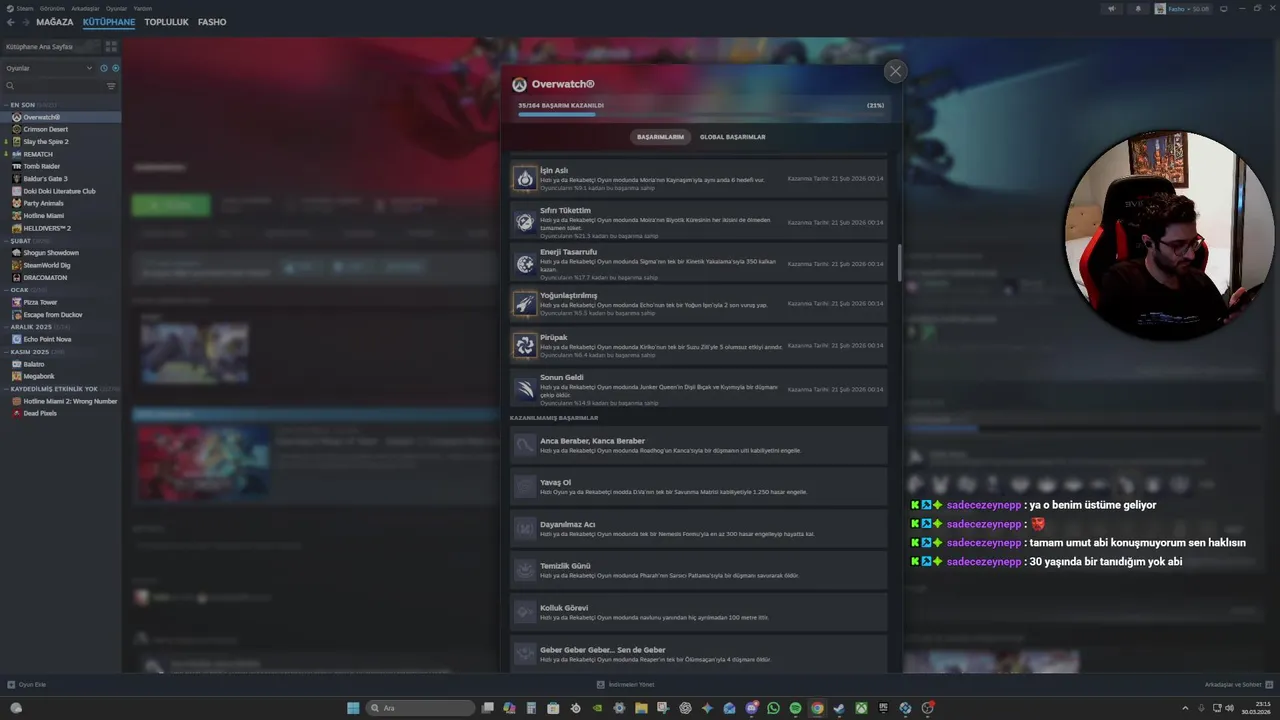The image size is (1280, 720).
Task: Click the achievements list scrollbar thumb
Action: click(x=898, y=262)
